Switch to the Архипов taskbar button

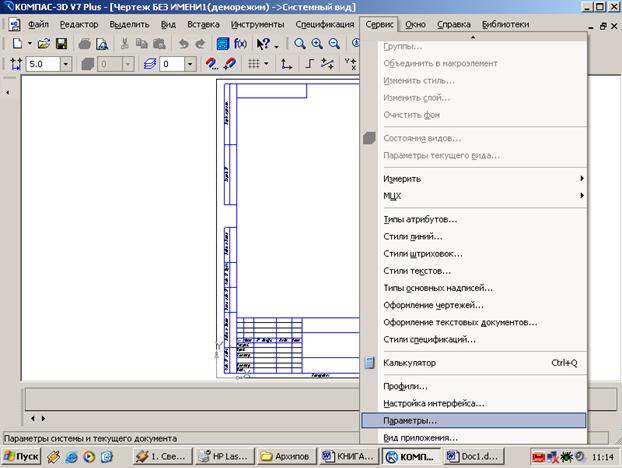coord(285,456)
